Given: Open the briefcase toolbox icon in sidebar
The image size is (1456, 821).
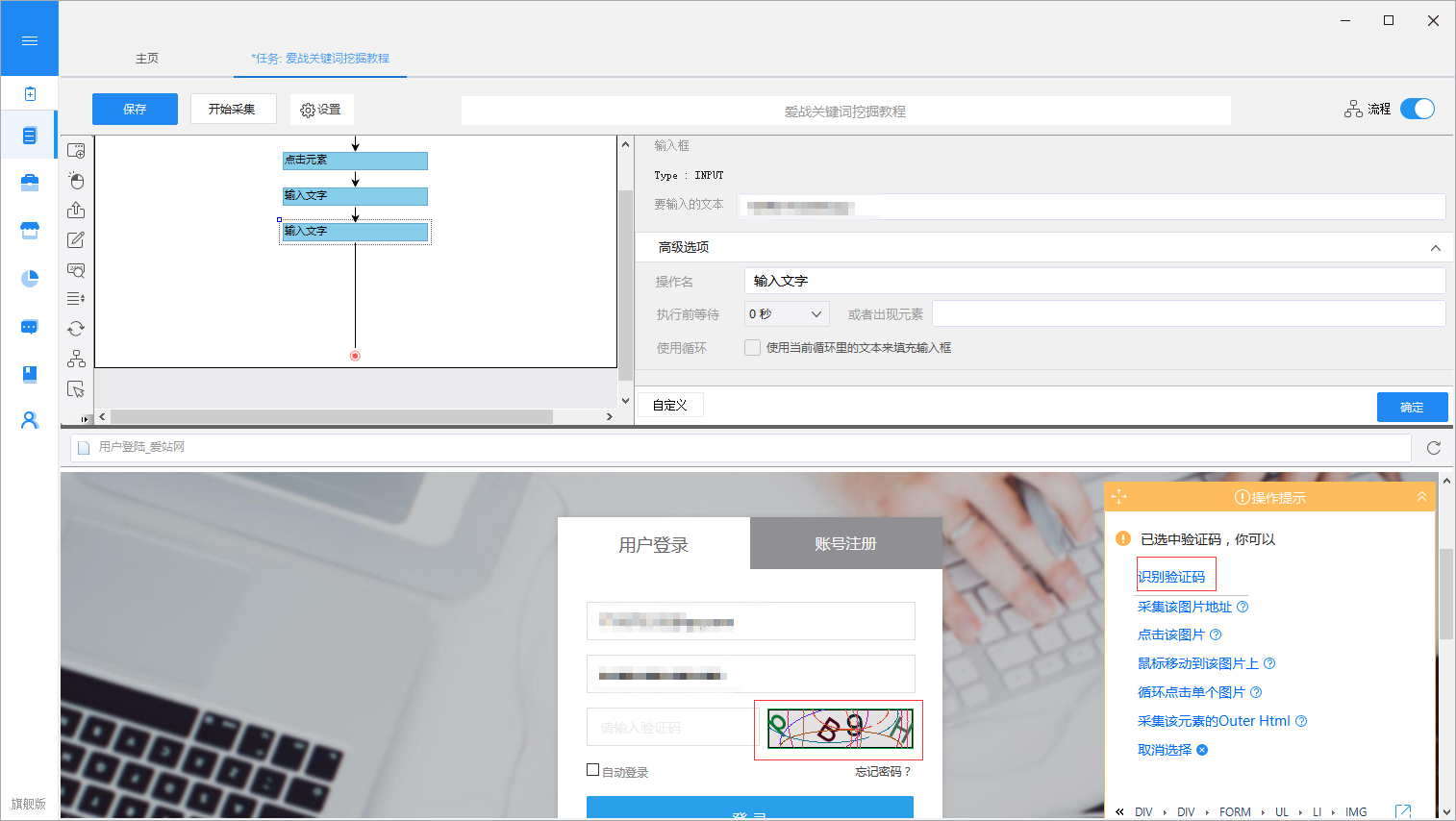Looking at the screenshot, I should 30,183.
